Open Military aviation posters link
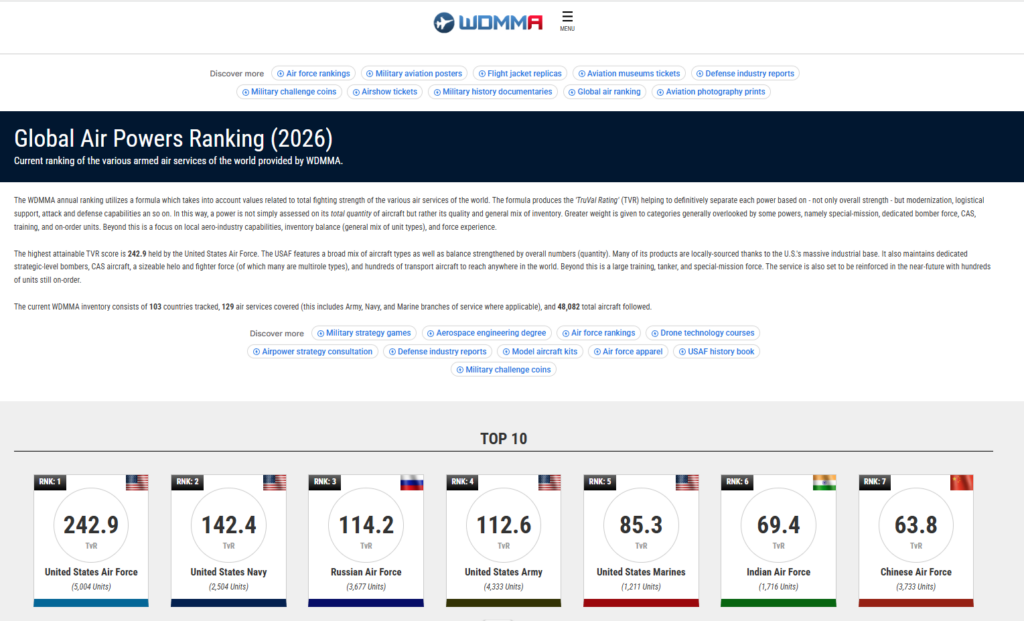Viewport: 1024px width, 621px height. (x=412, y=73)
